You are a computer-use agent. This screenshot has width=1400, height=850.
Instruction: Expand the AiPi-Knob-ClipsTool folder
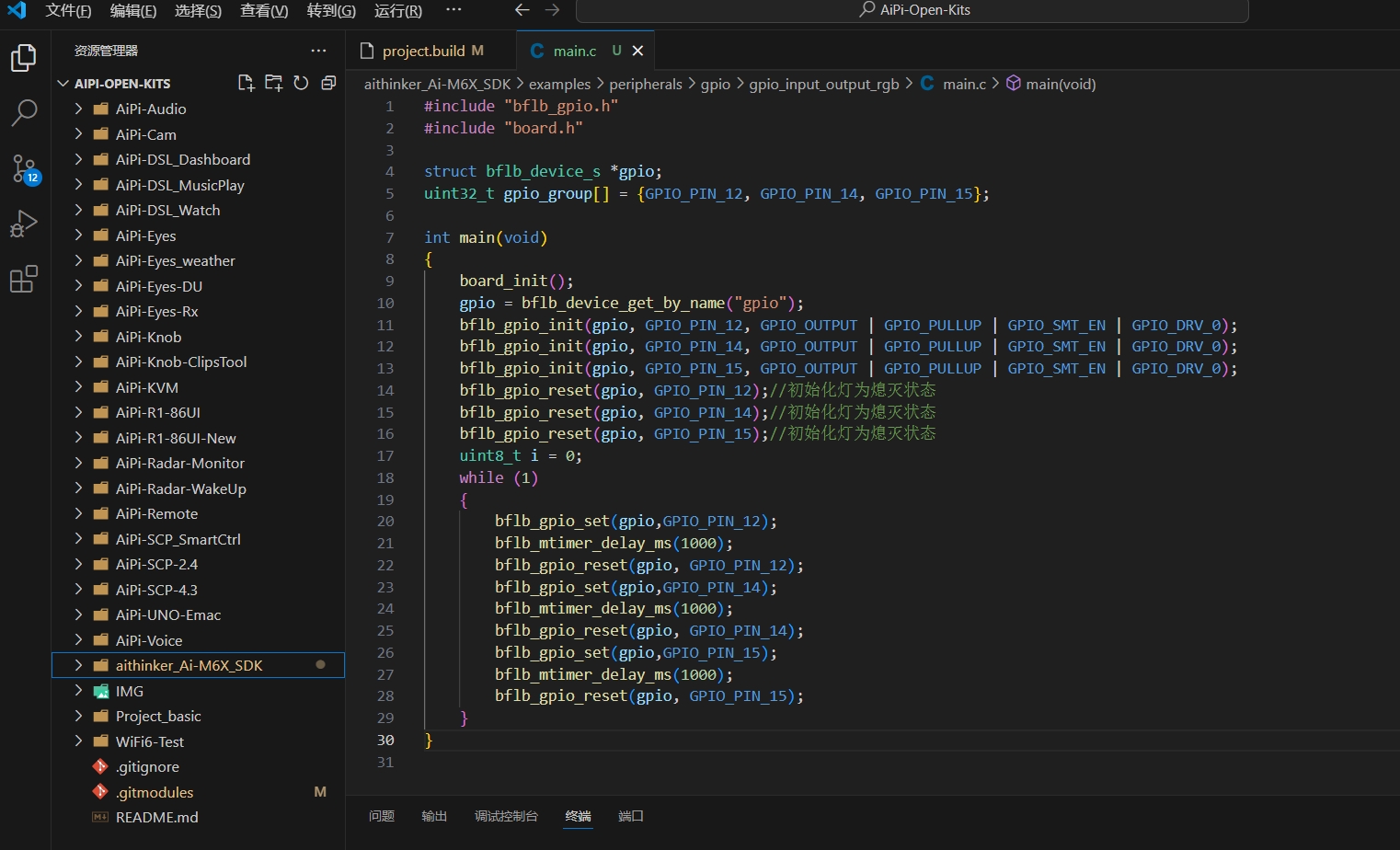(x=78, y=362)
